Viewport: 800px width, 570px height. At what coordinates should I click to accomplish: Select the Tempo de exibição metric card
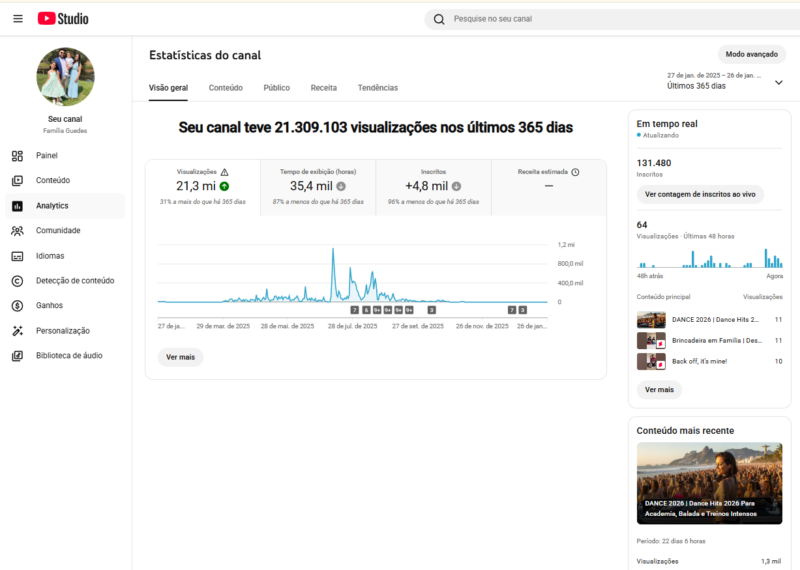coord(318,187)
